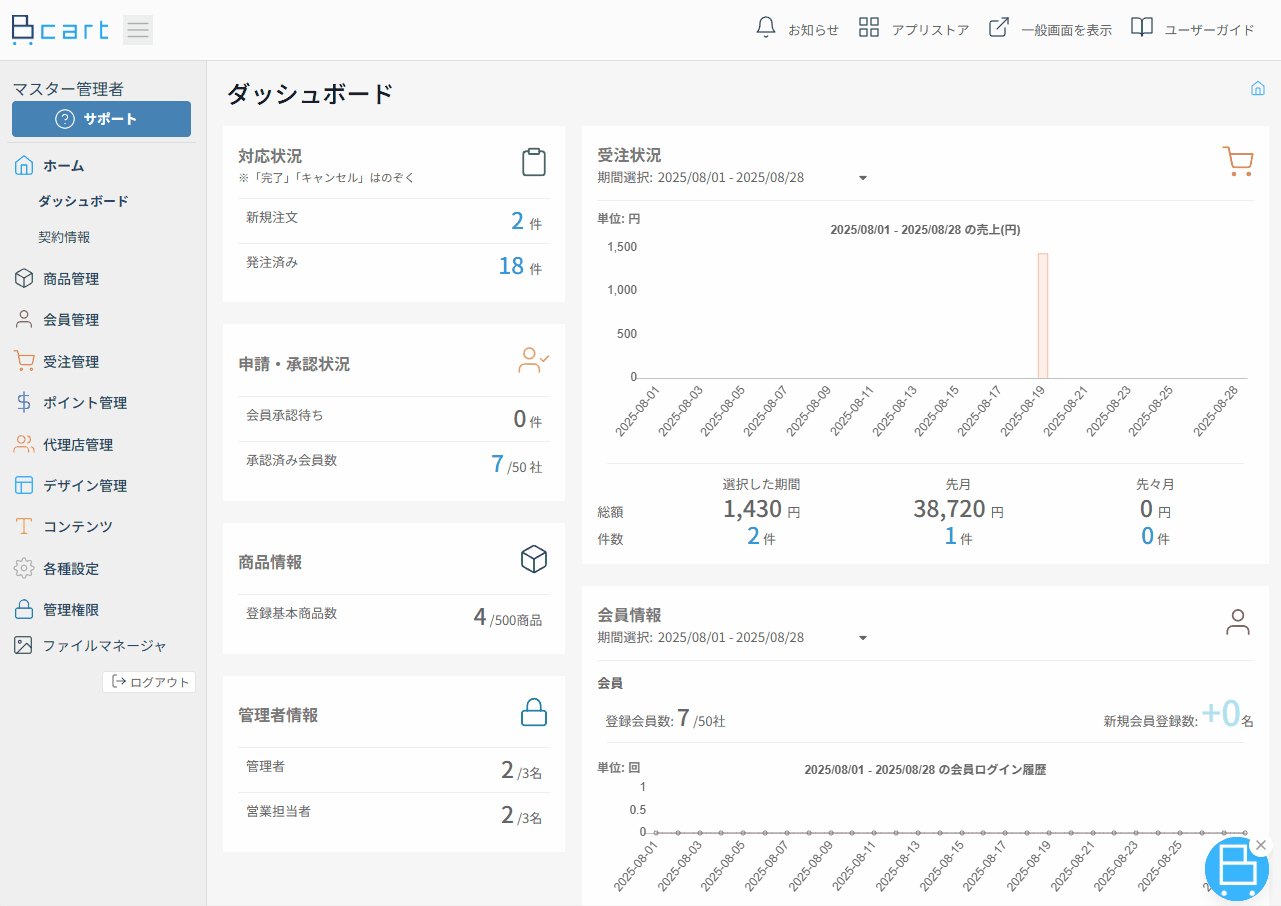Click the box icon in 商品情報 card

(x=534, y=559)
